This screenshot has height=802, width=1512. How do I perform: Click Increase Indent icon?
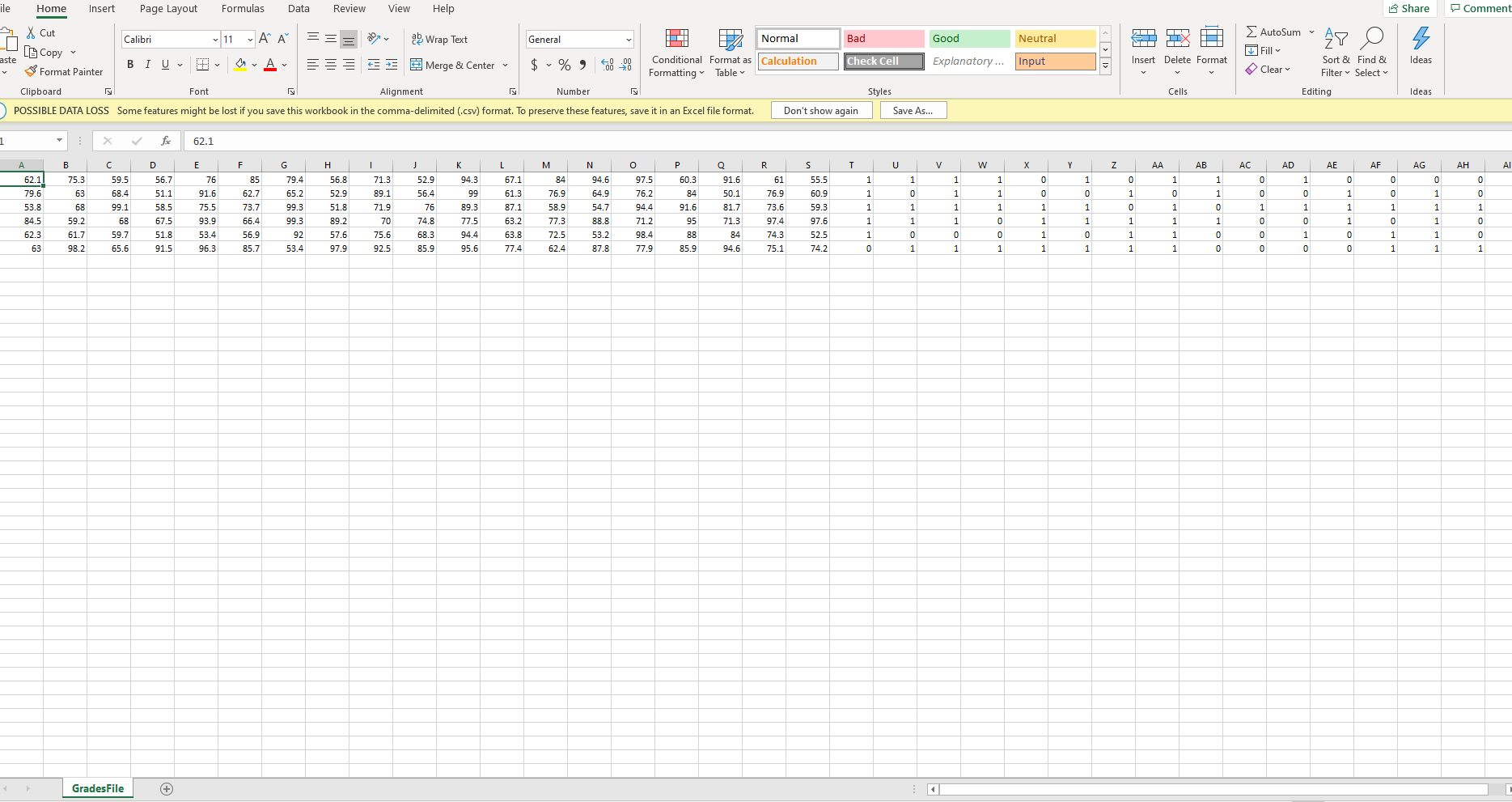tap(392, 65)
